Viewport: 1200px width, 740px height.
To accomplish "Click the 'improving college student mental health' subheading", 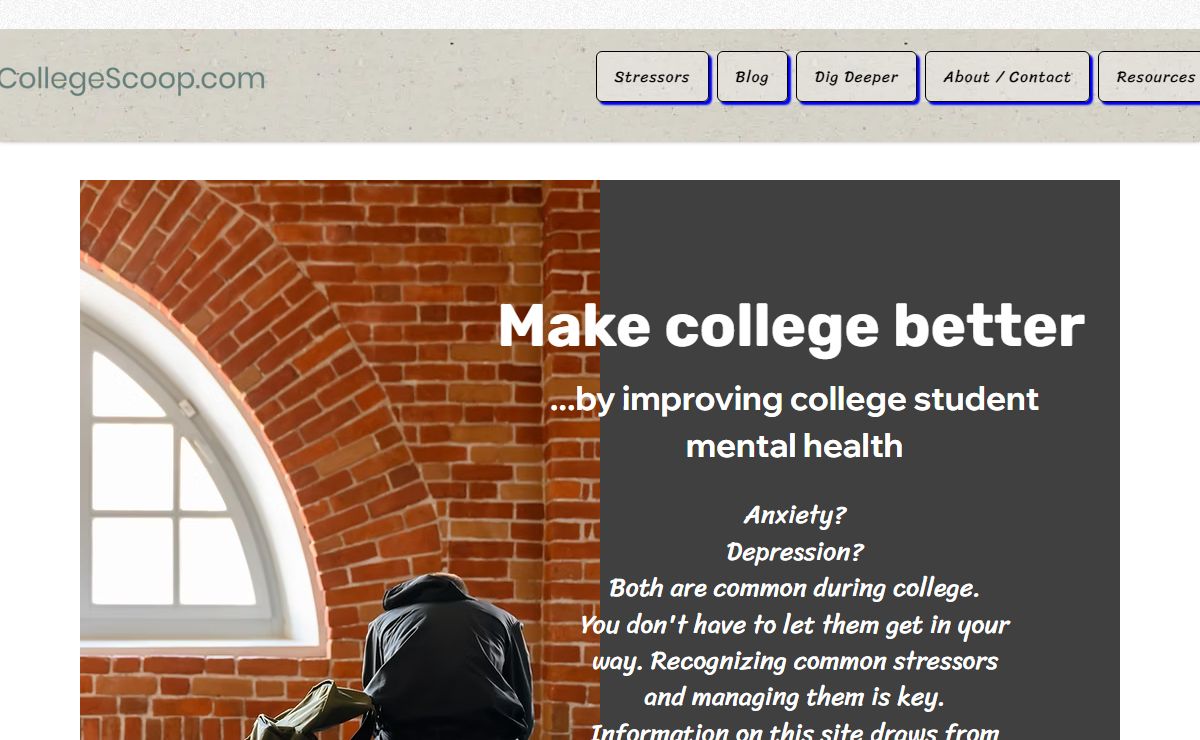I will [794, 422].
